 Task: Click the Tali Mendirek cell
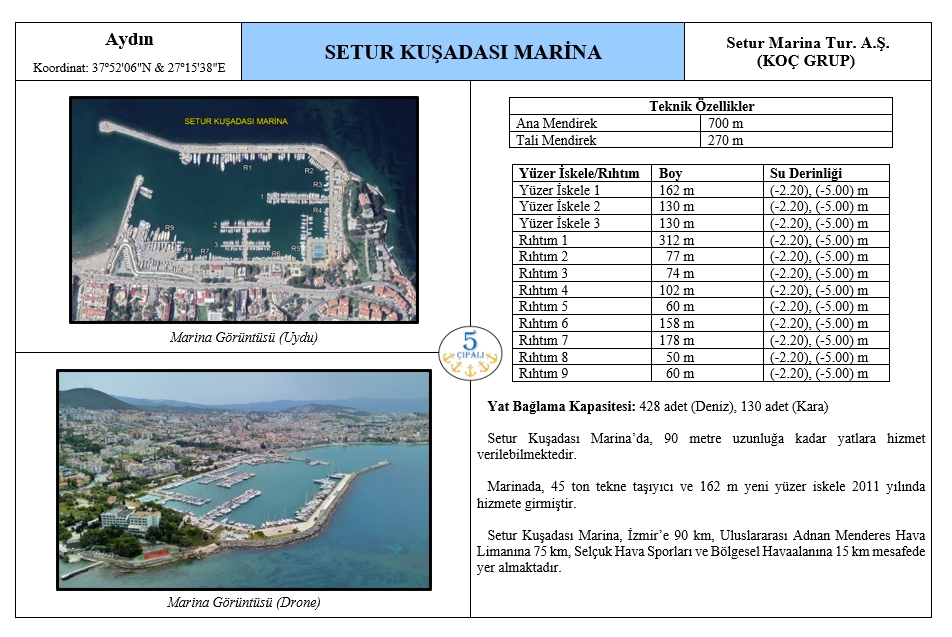605,140
